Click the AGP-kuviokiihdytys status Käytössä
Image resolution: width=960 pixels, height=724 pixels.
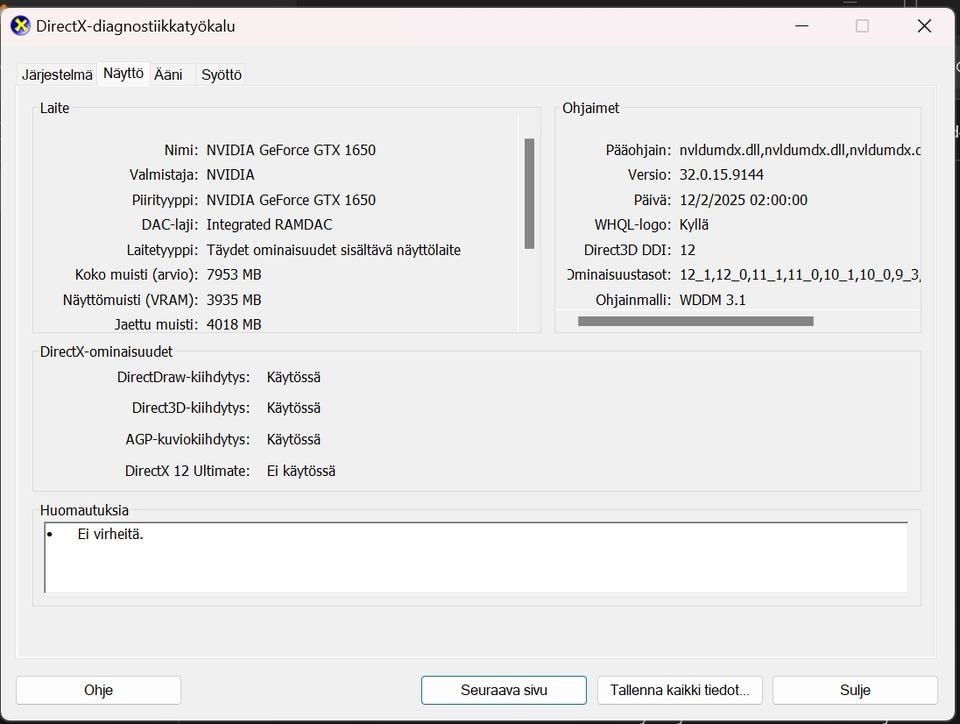point(293,439)
